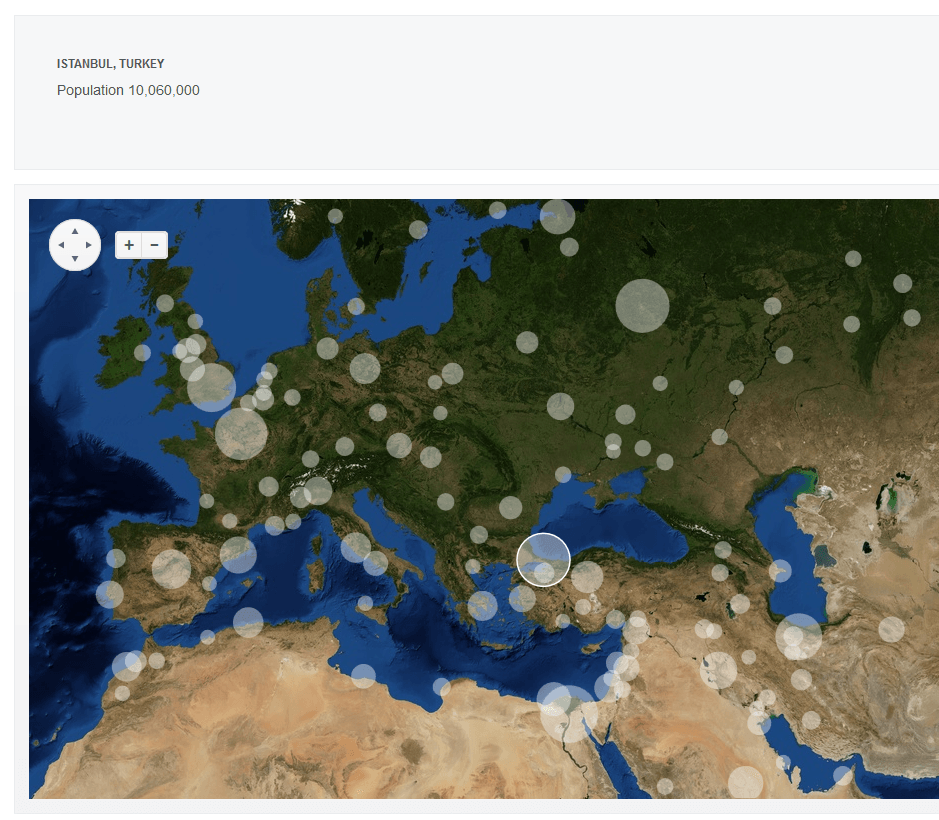This screenshot has width=939, height=820.
Task: Select the large Paris bubble in France
Action: point(241,434)
